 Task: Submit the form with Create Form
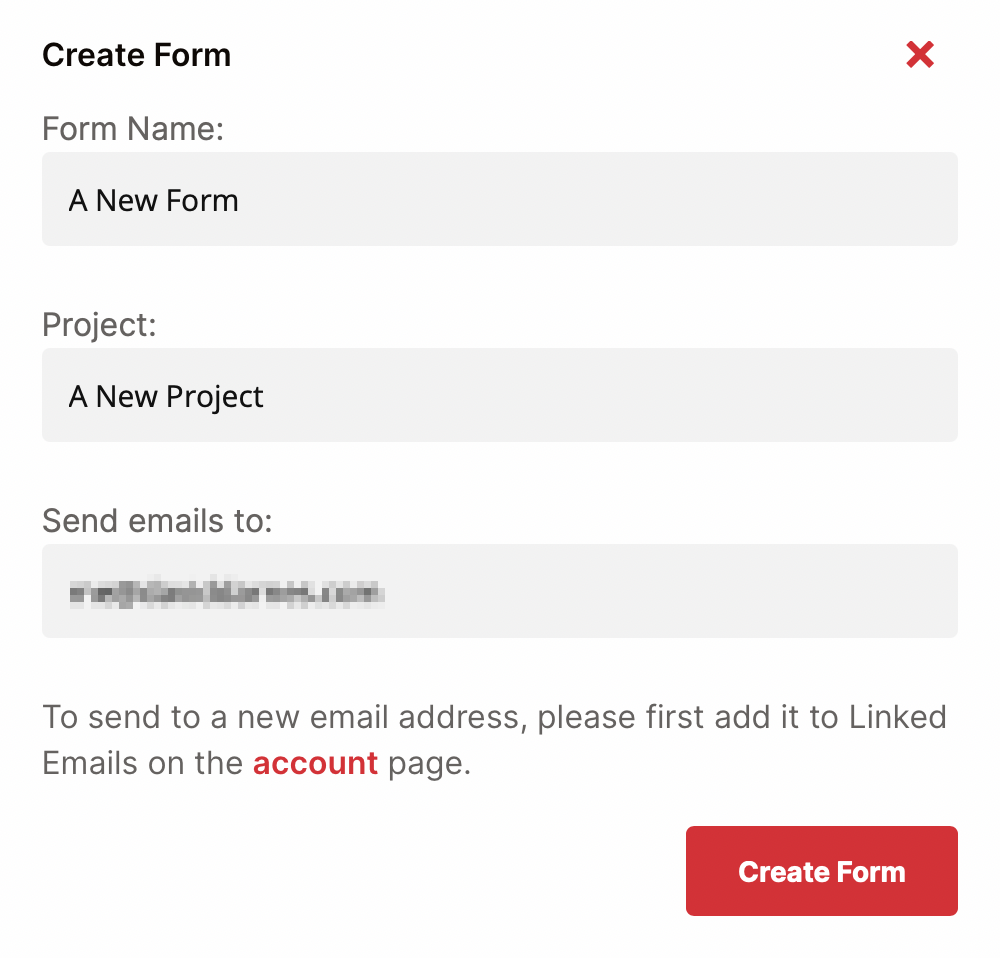point(821,871)
